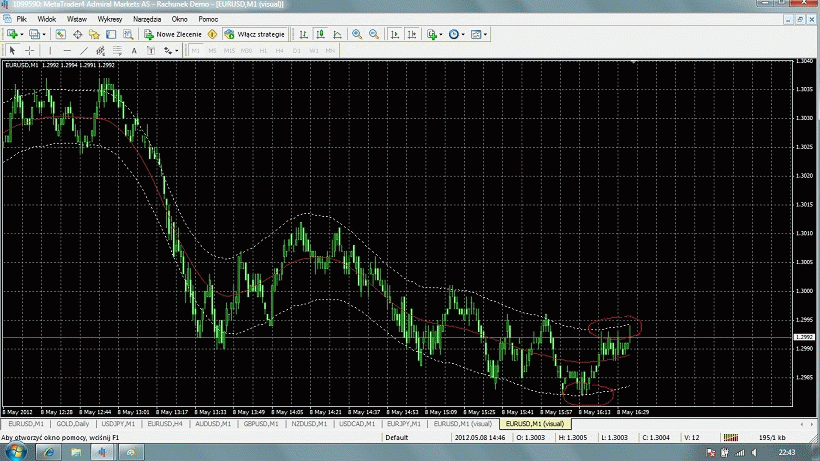Click the volume speaker tray icon
The image size is (820, 461).
pos(754,453)
